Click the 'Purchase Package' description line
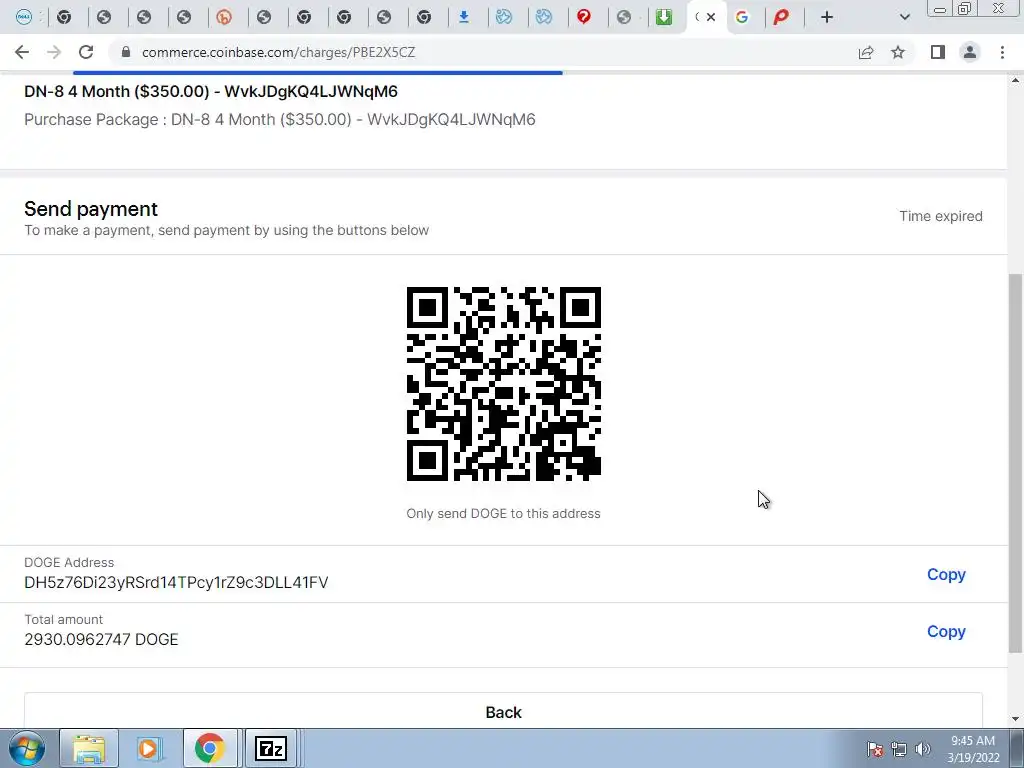1024x768 pixels. 280,120
